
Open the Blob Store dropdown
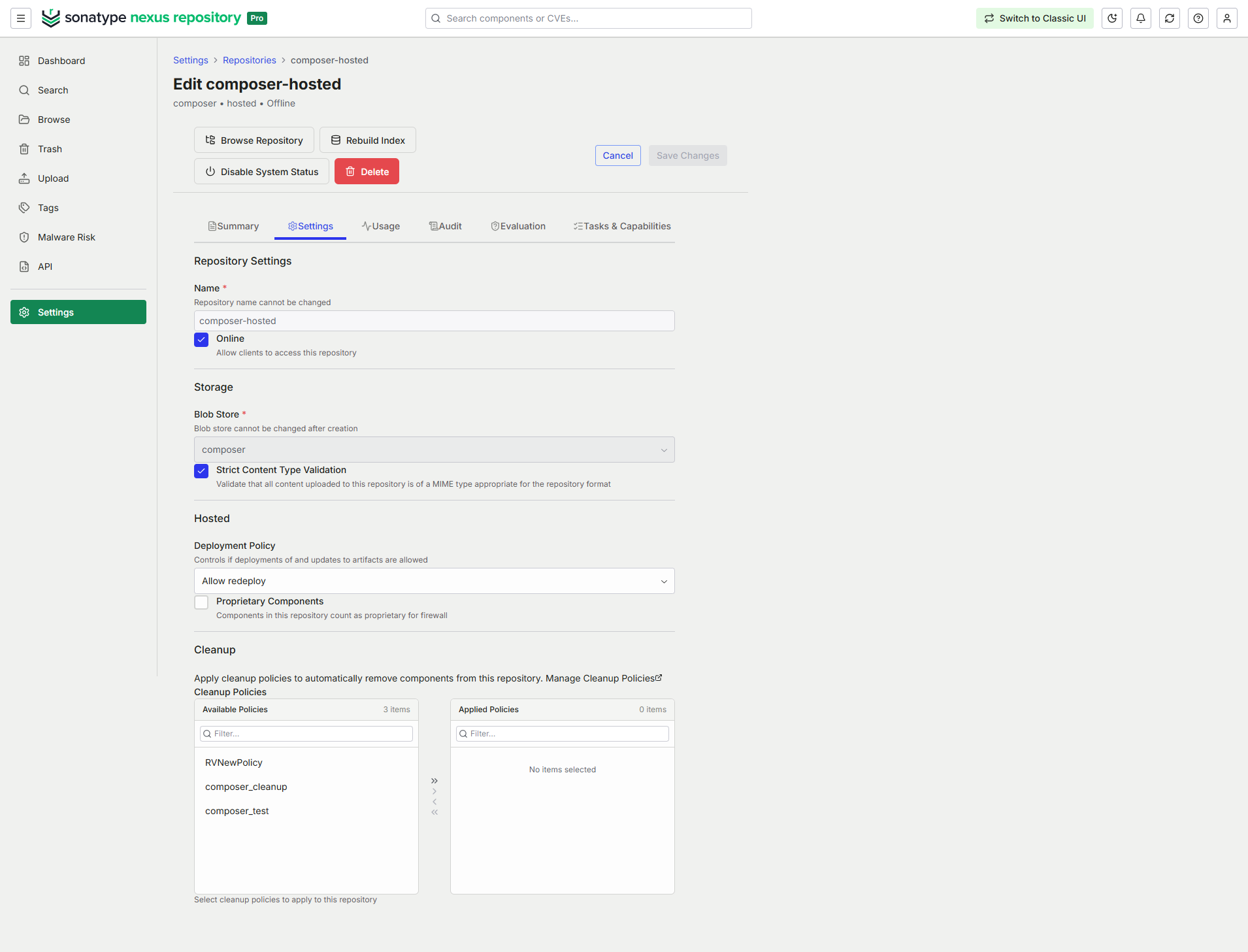click(435, 450)
